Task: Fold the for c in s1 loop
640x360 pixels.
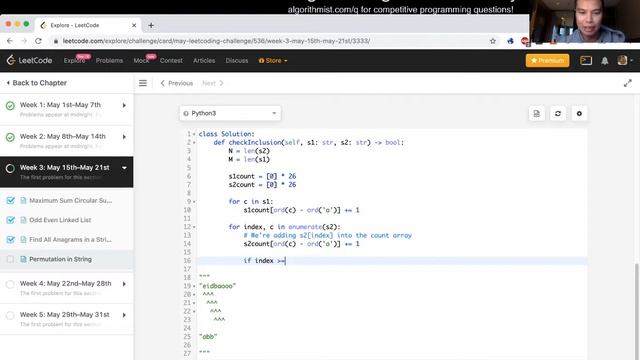Action: tap(194, 202)
